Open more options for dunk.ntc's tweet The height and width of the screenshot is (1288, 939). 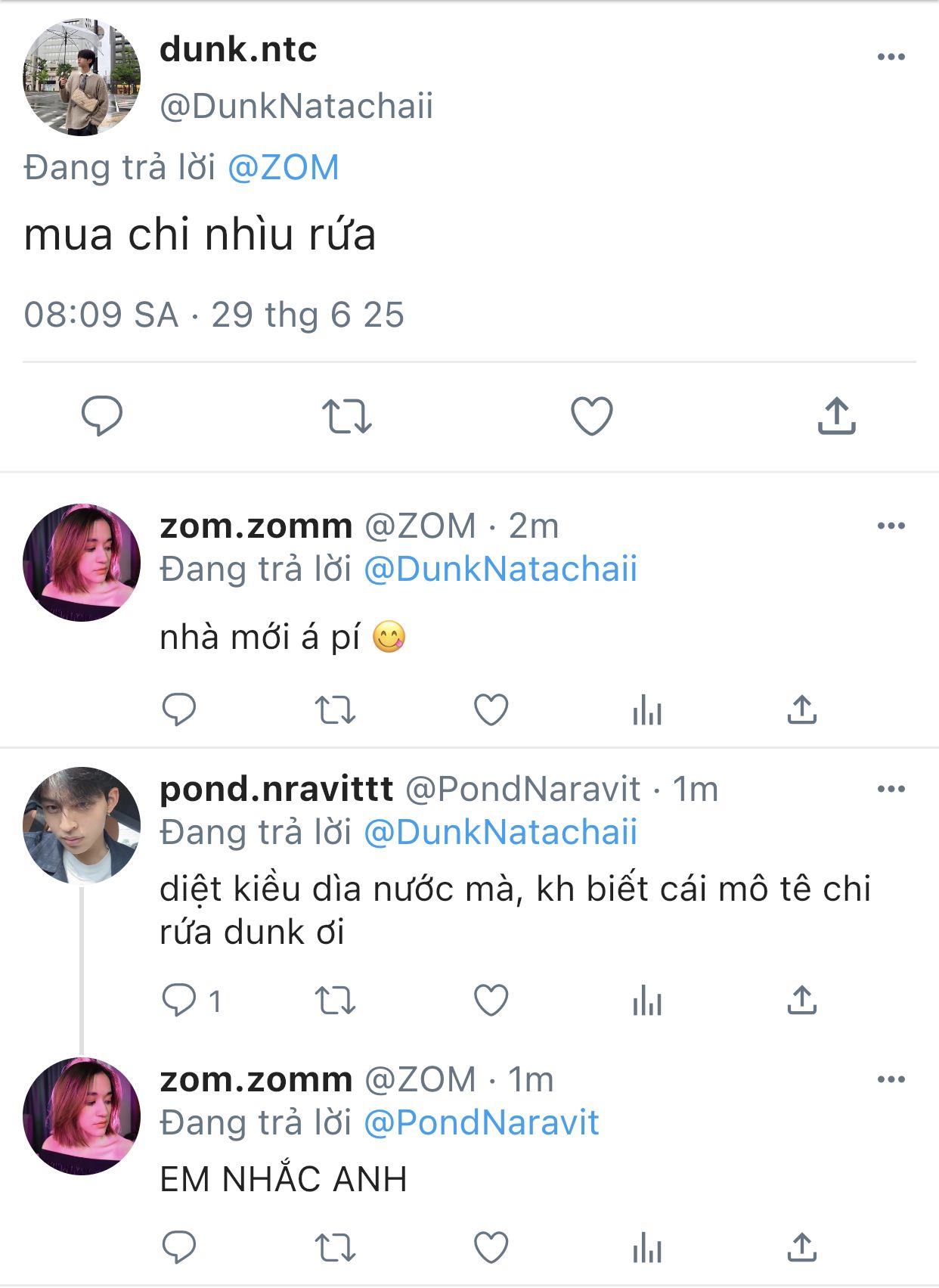[x=891, y=57]
